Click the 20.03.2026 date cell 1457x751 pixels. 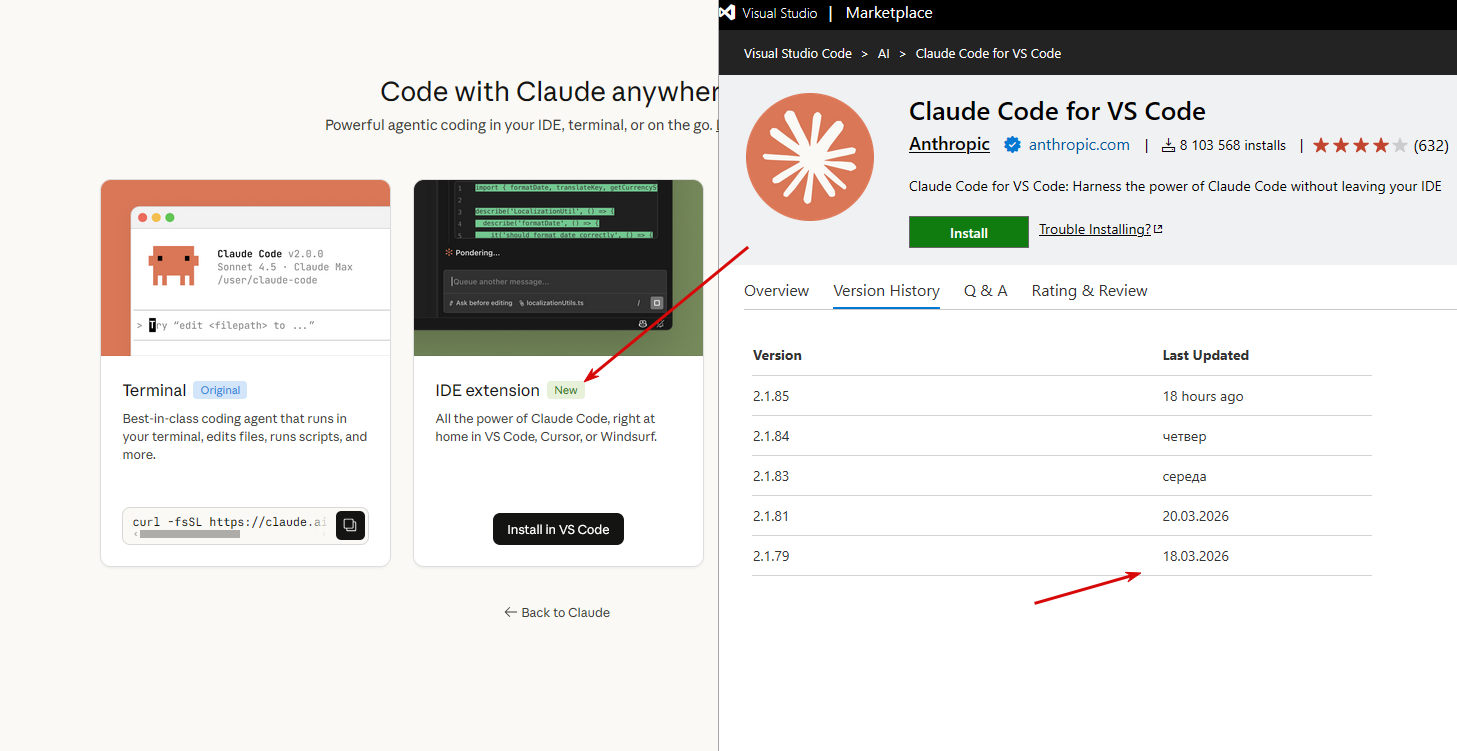point(1195,516)
